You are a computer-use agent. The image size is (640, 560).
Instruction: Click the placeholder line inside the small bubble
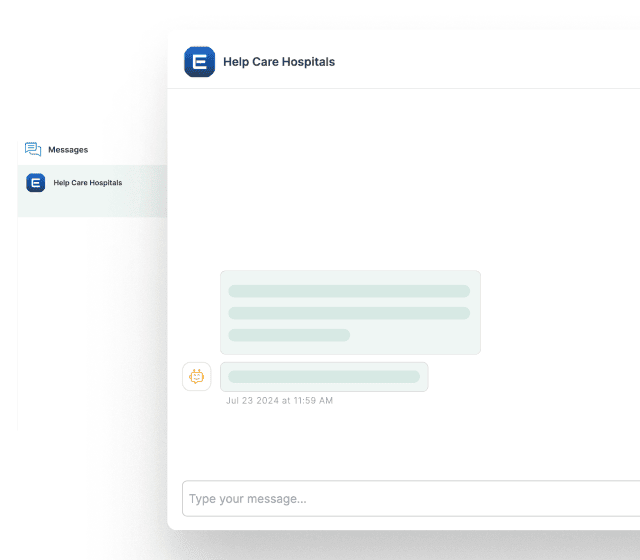(324, 377)
